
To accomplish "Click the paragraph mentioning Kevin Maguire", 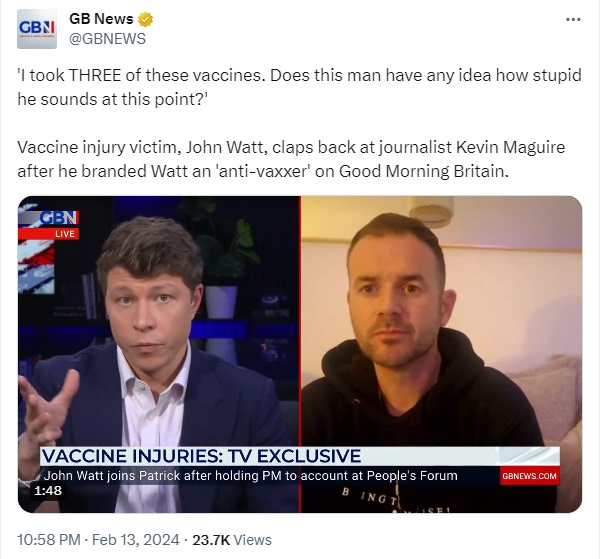I will pos(291,159).
